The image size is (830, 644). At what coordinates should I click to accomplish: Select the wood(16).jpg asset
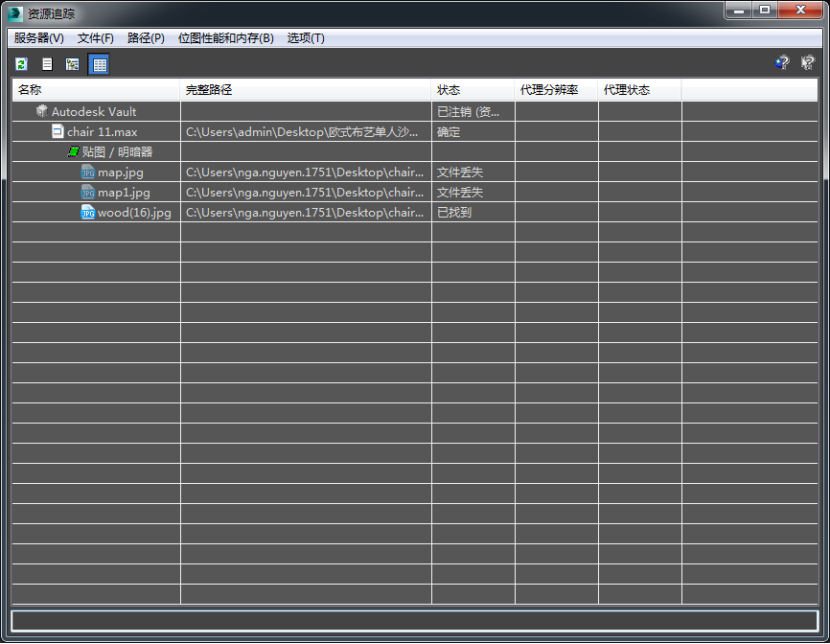tap(415, 212)
